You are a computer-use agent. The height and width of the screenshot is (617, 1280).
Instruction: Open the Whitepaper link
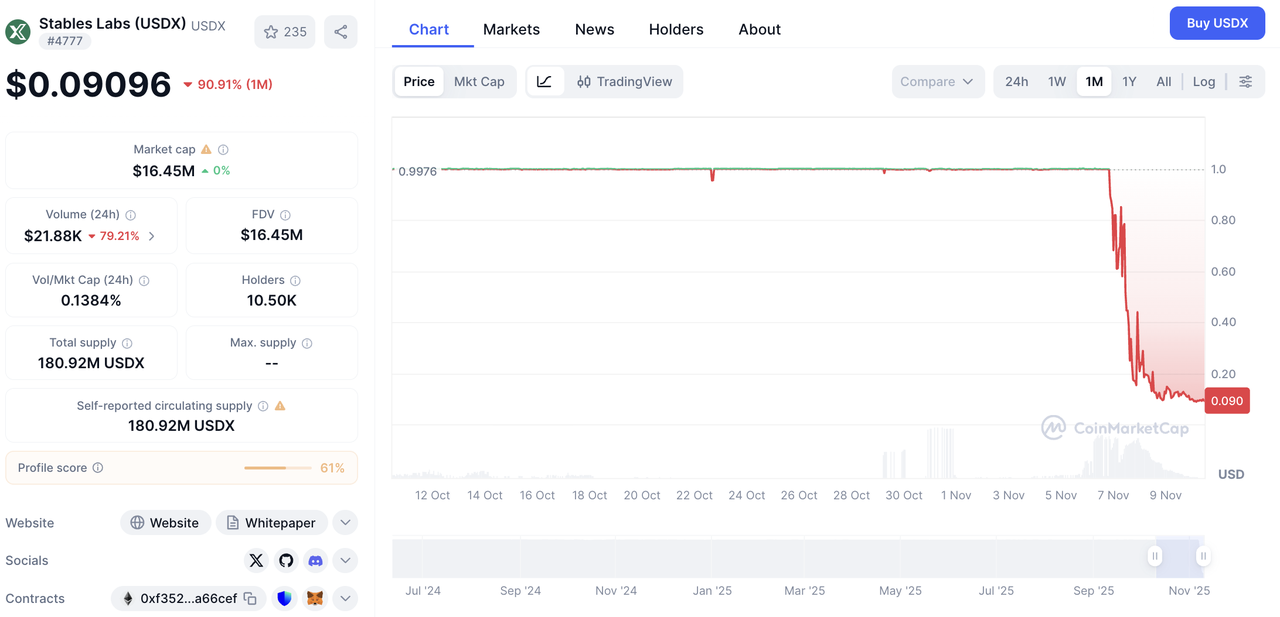click(x=272, y=523)
